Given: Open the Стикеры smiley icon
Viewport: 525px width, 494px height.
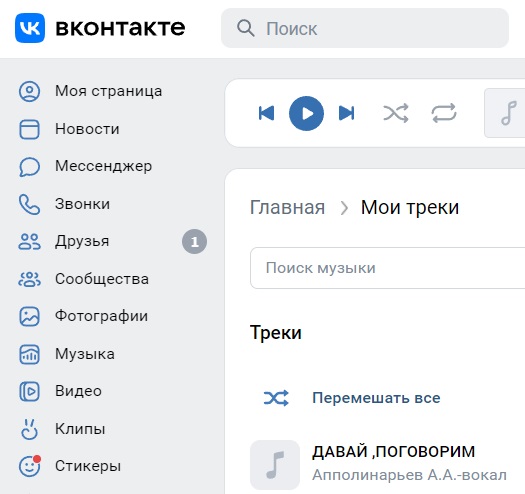Looking at the screenshot, I should click(x=29, y=466).
